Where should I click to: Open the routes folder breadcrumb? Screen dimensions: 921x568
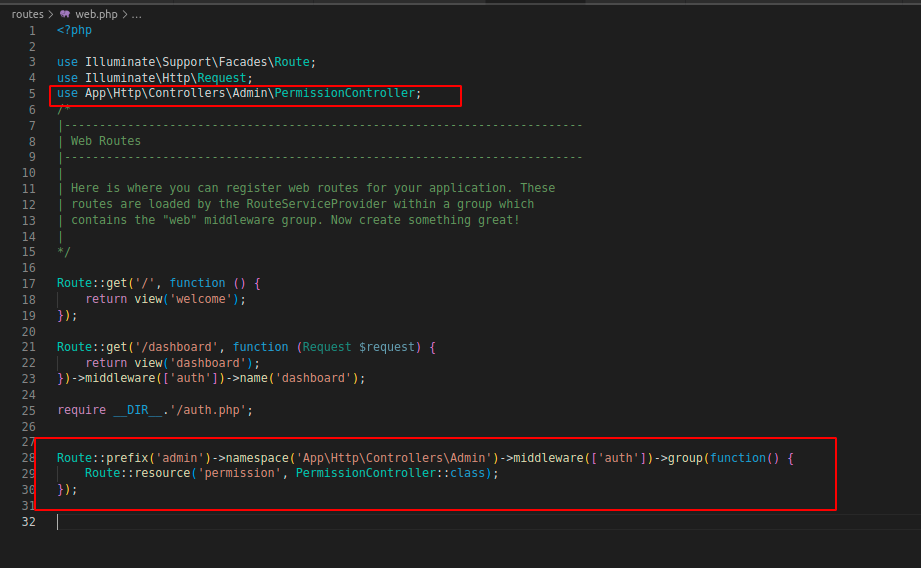[27, 14]
